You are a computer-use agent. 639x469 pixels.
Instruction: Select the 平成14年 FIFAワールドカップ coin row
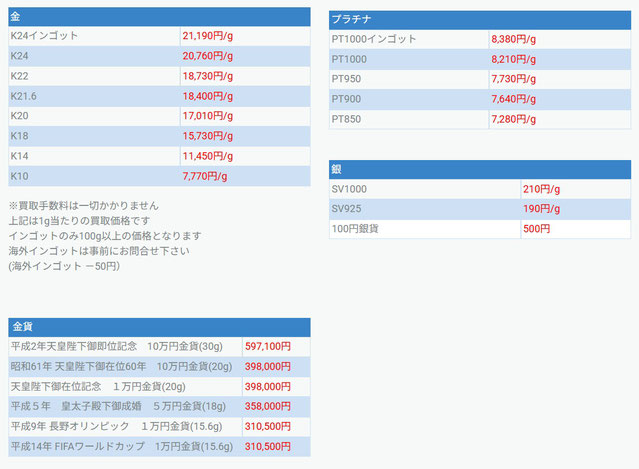[x=159, y=447]
